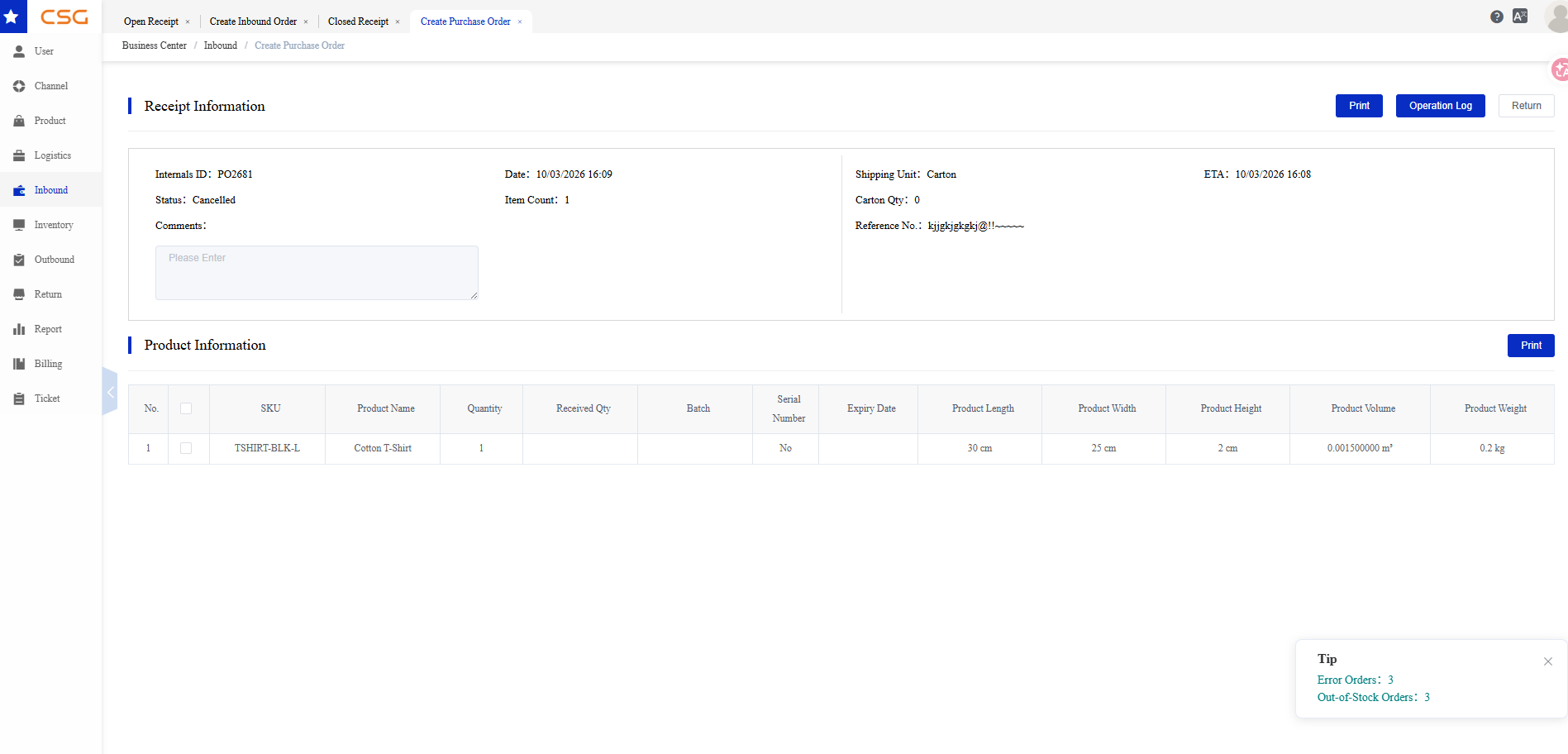Close the Create Purchase Order tab
The width and height of the screenshot is (1568, 754).
[520, 22]
